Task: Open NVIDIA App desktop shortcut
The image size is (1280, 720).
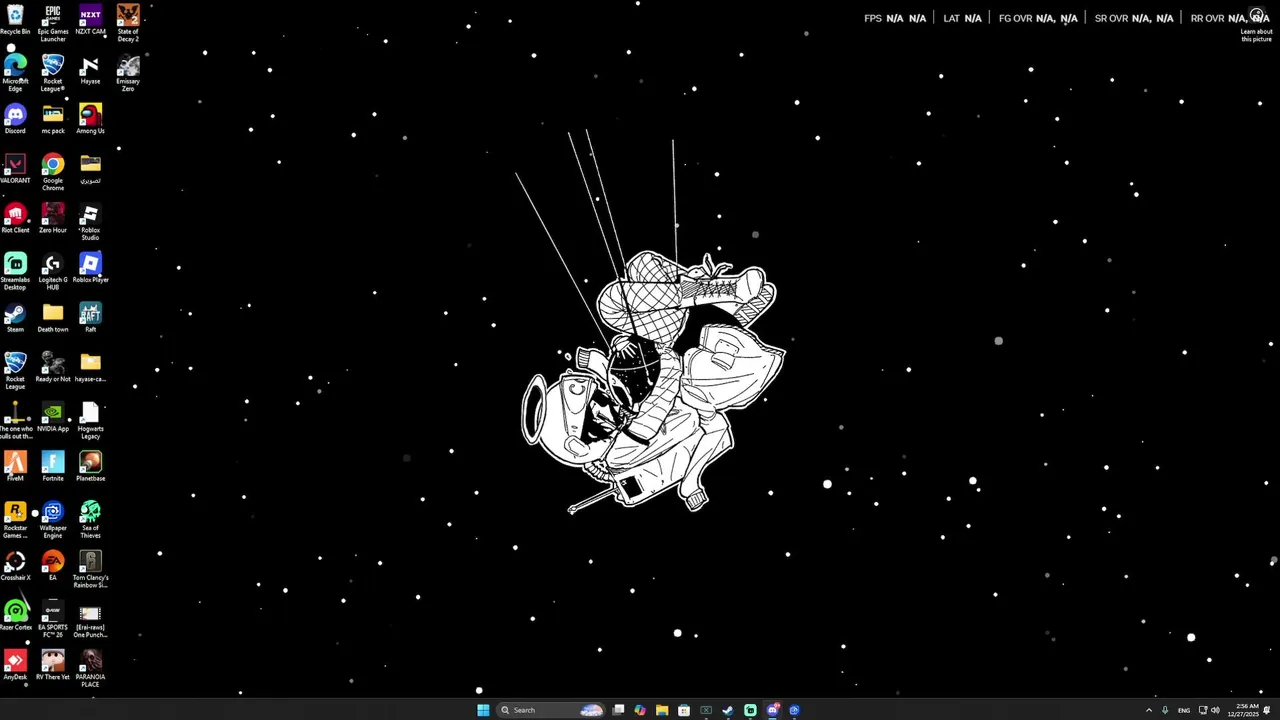Action: click(53, 417)
